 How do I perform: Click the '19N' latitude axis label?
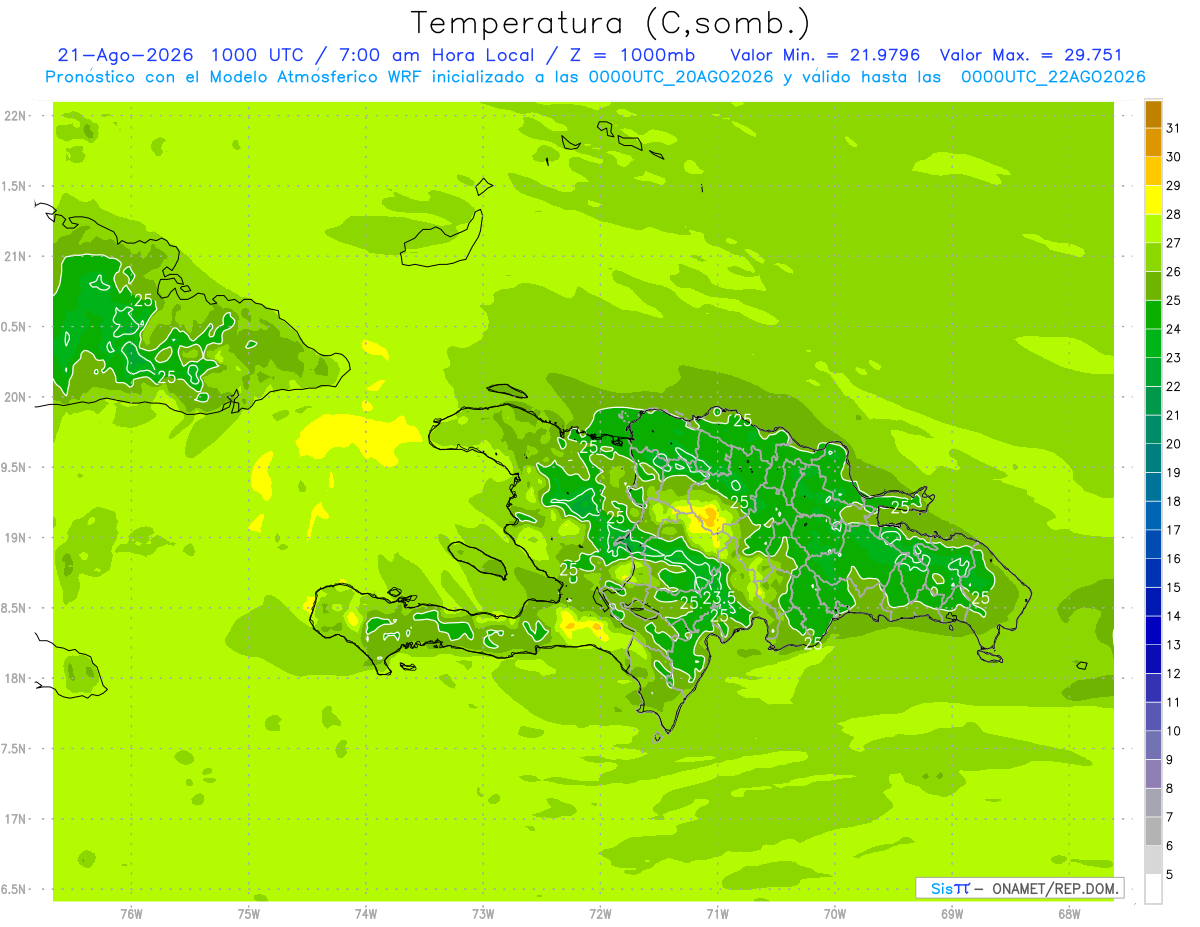17,538
